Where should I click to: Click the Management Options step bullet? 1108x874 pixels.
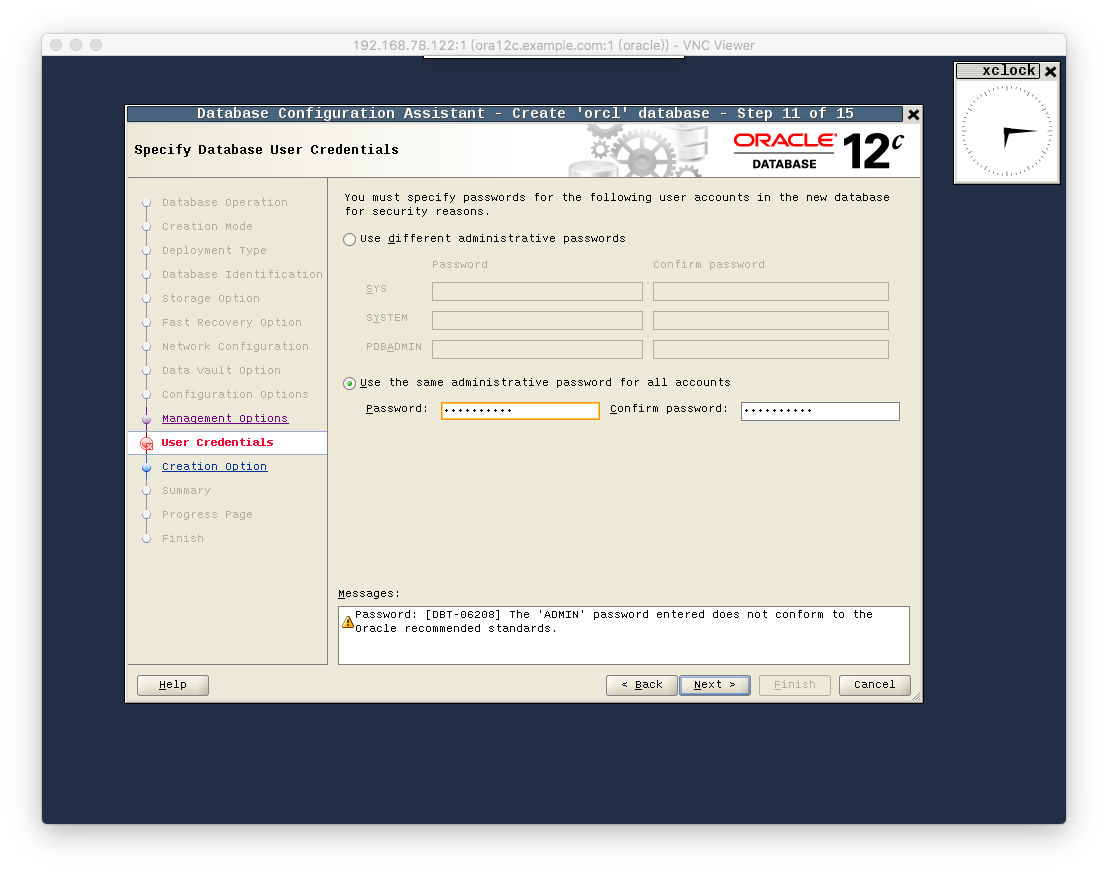tap(147, 419)
